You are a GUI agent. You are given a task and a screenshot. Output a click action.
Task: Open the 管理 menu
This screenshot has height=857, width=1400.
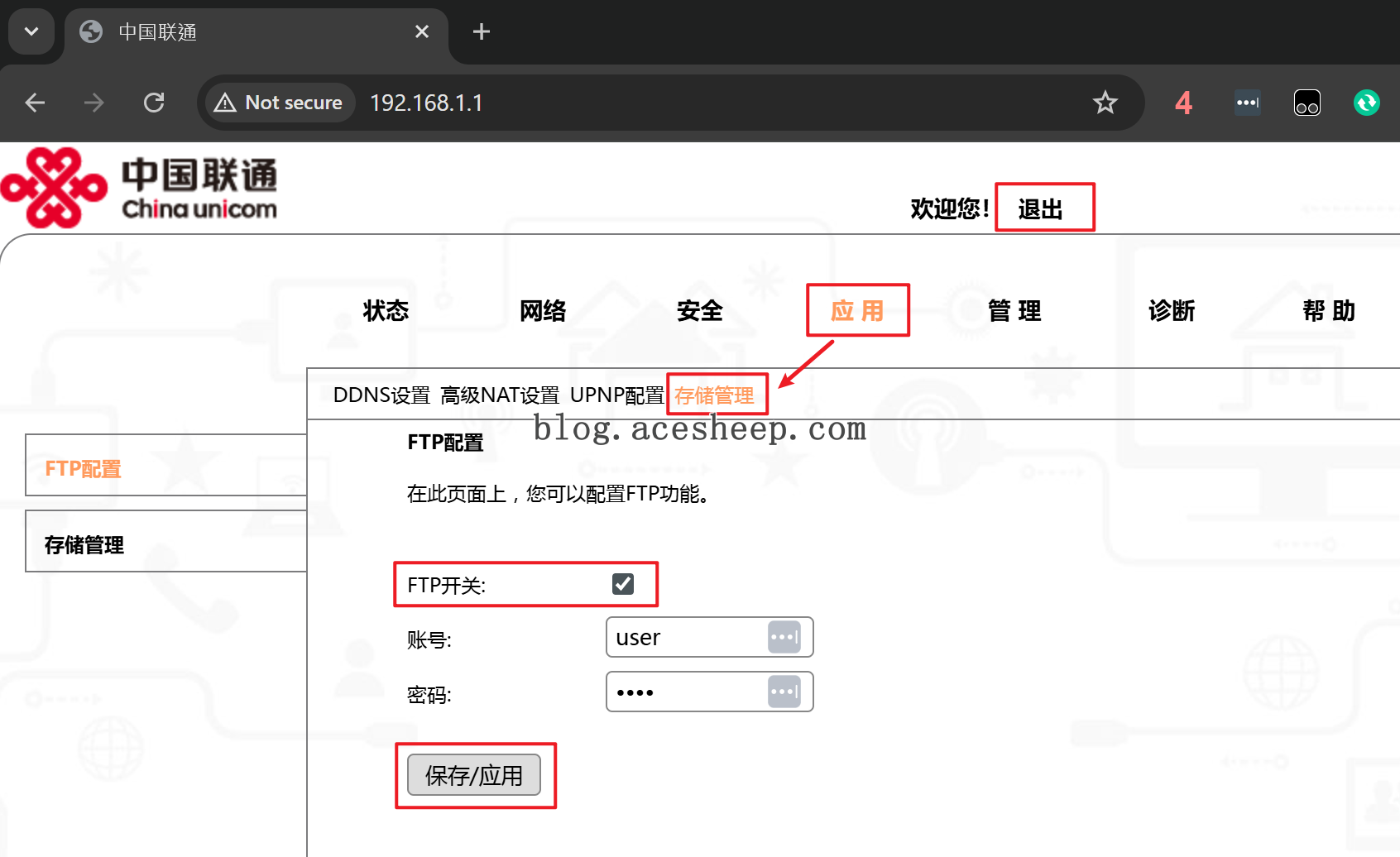point(1014,310)
